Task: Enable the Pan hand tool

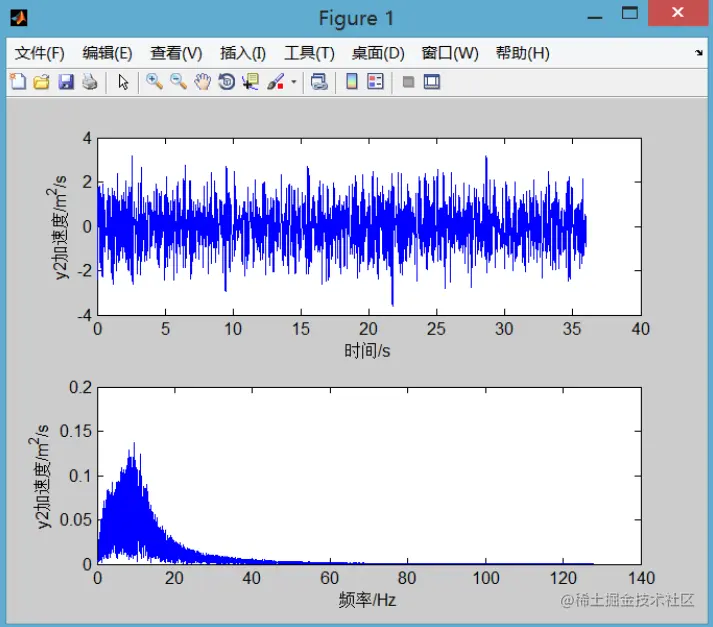Action: pyautogui.click(x=202, y=82)
